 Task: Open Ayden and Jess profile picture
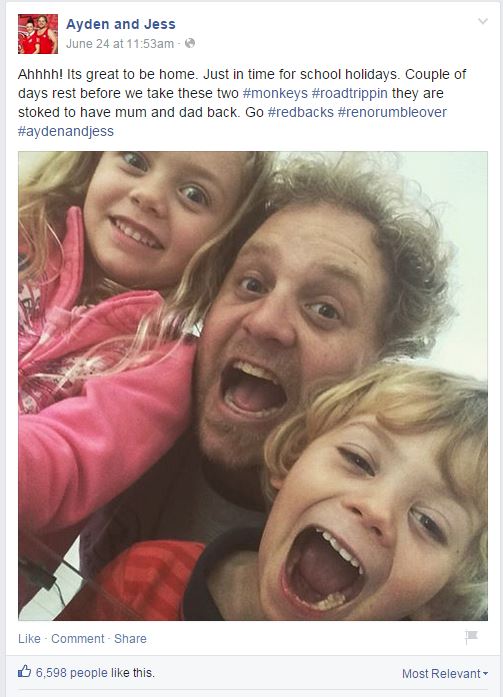[38, 34]
